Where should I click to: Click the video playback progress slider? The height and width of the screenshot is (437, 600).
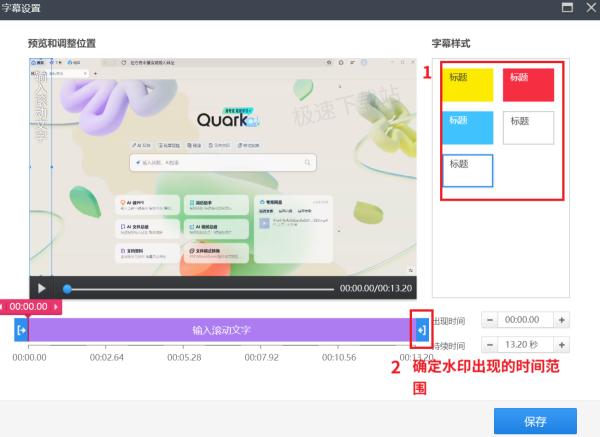pos(200,288)
